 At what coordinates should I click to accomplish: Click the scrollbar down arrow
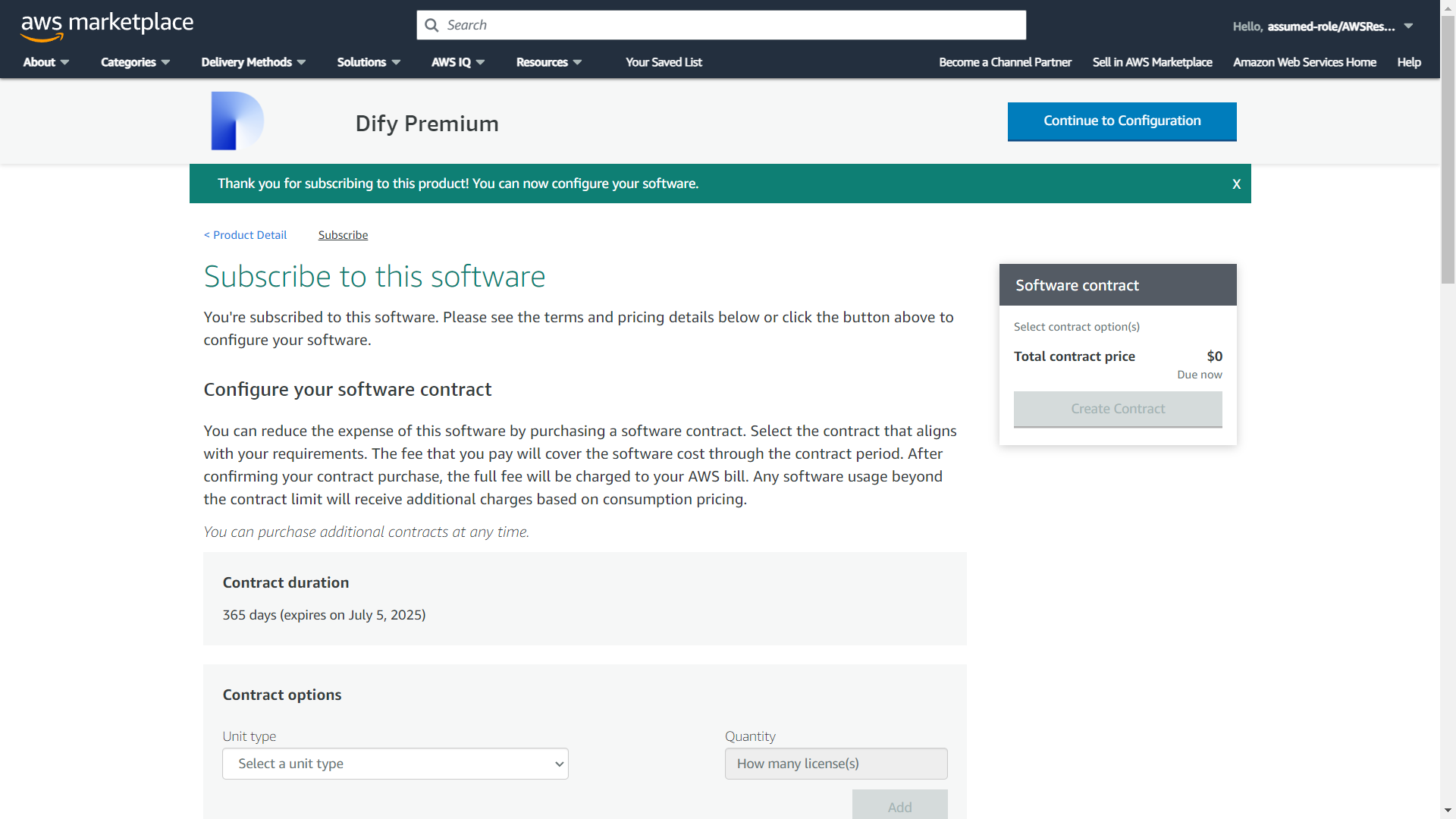[1448, 811]
